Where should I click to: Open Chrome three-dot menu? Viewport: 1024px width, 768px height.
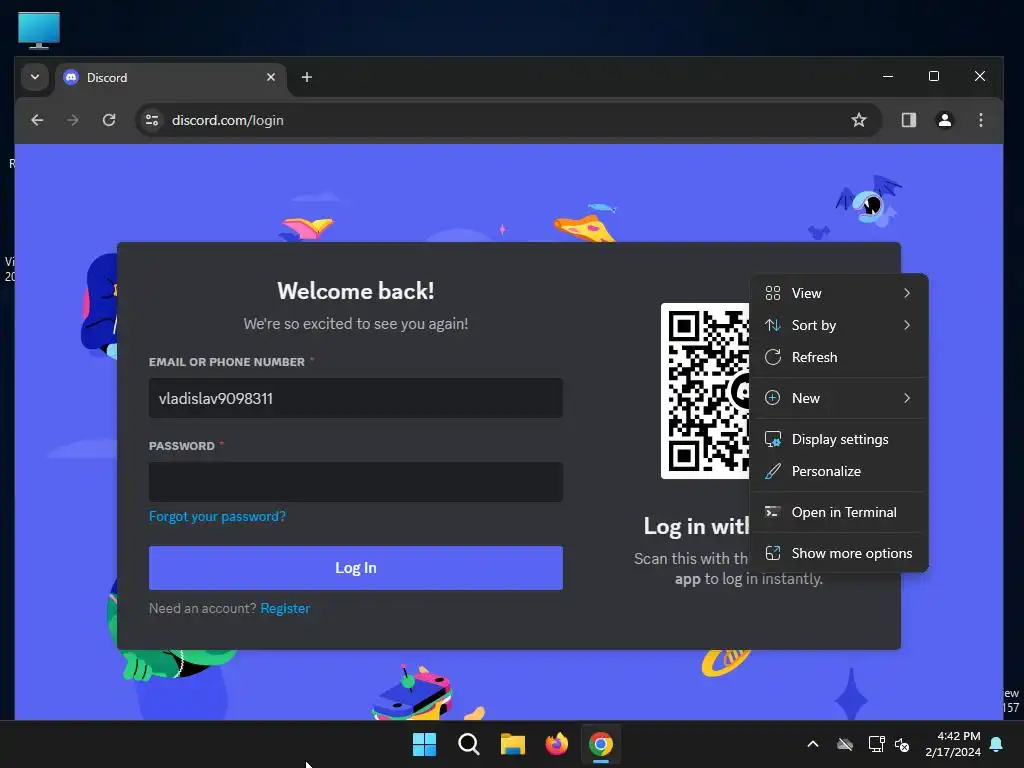tap(980, 120)
